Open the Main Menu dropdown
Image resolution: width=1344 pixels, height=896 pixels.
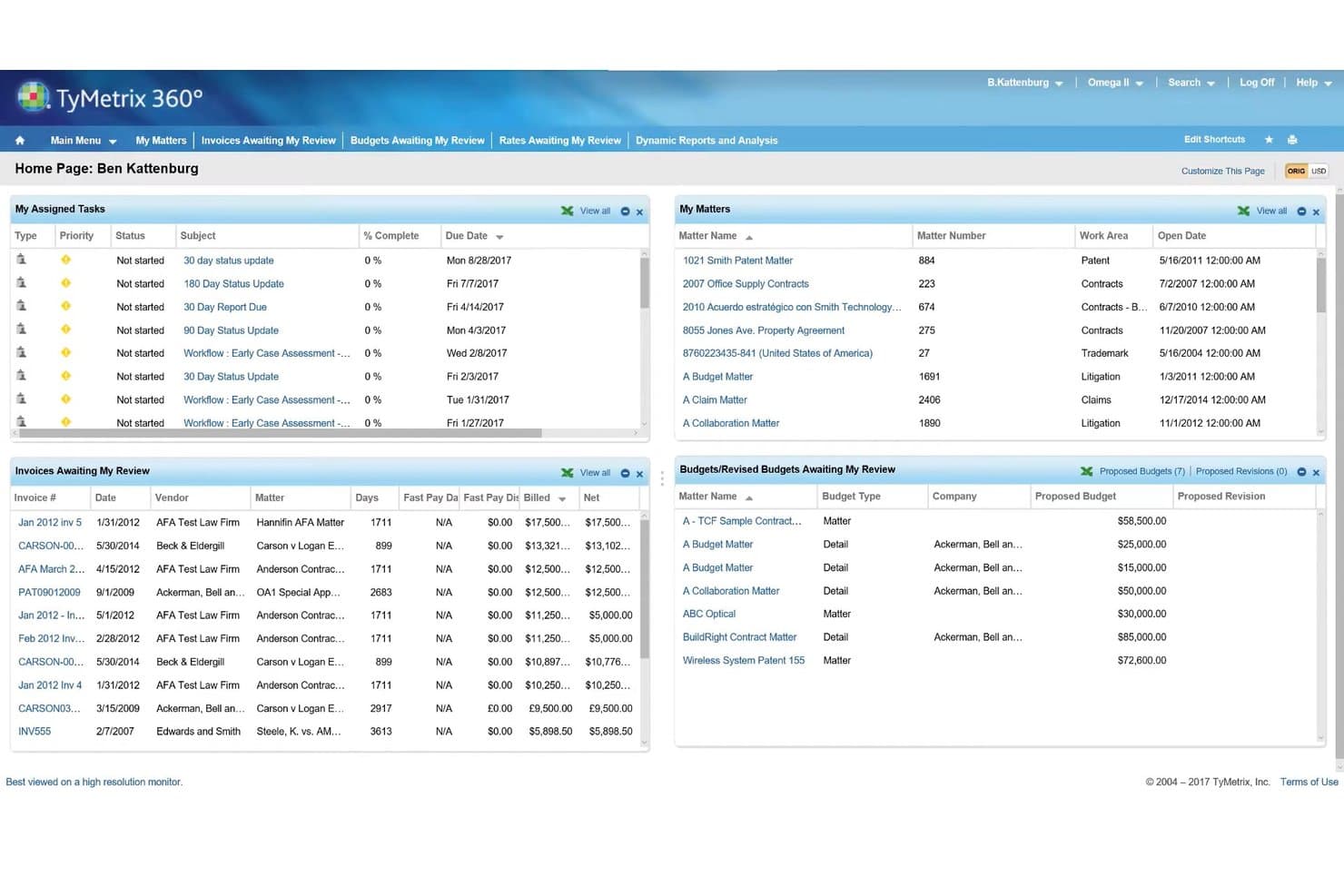tap(84, 141)
